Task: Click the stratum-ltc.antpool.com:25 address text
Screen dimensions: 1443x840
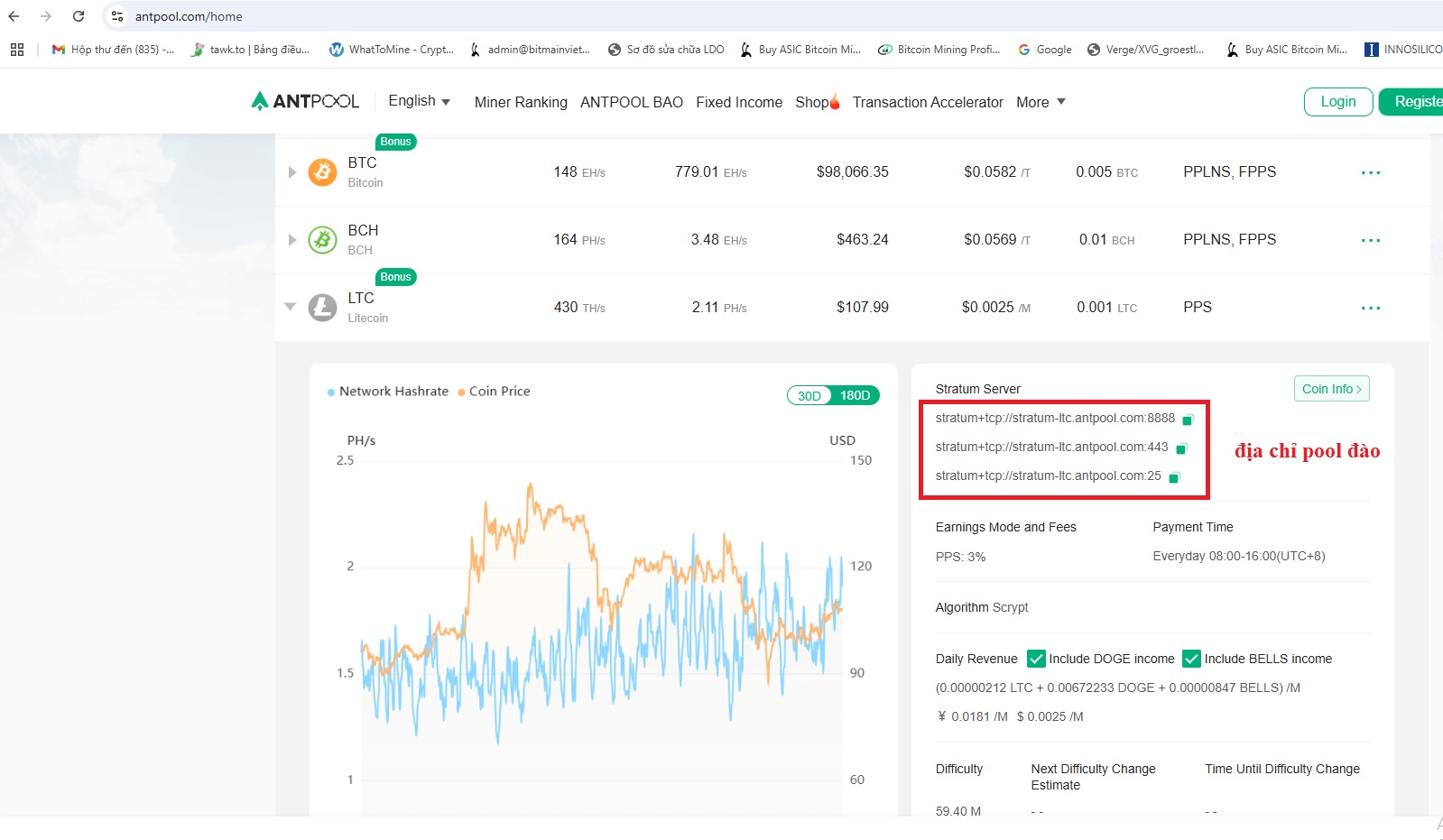Action: pos(1048,475)
